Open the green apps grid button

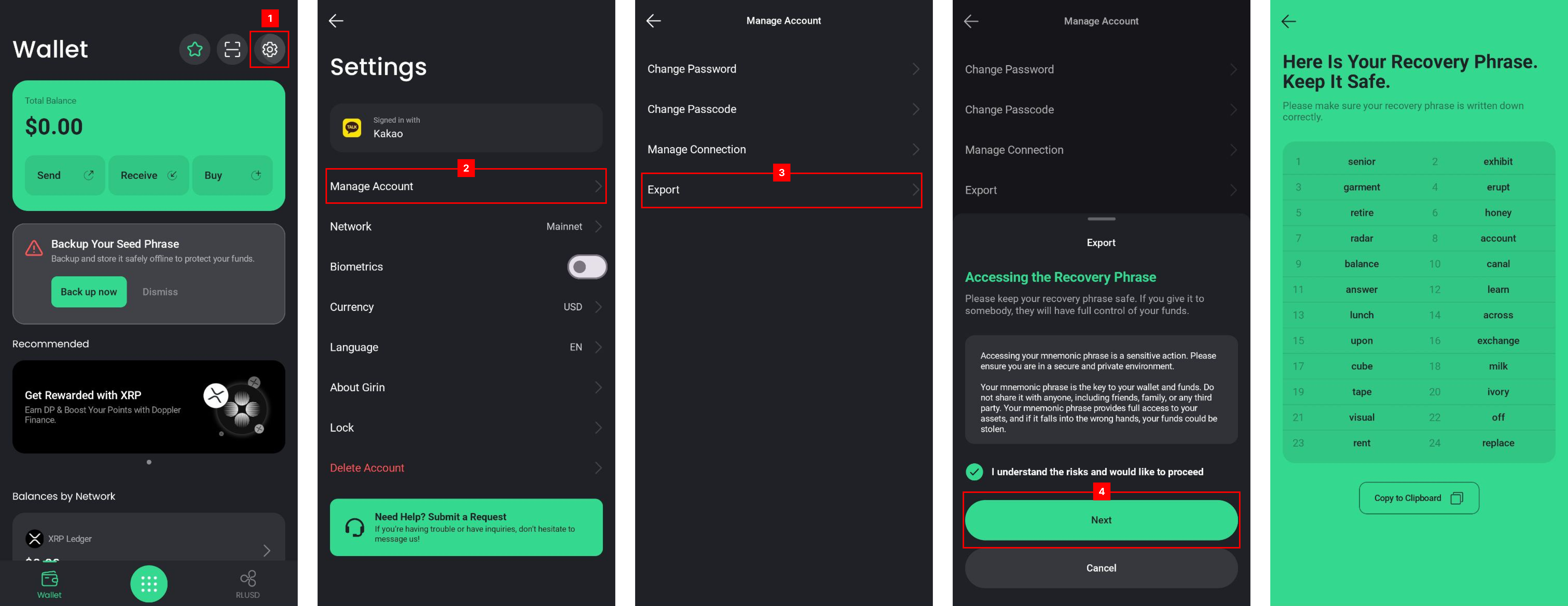[149, 584]
